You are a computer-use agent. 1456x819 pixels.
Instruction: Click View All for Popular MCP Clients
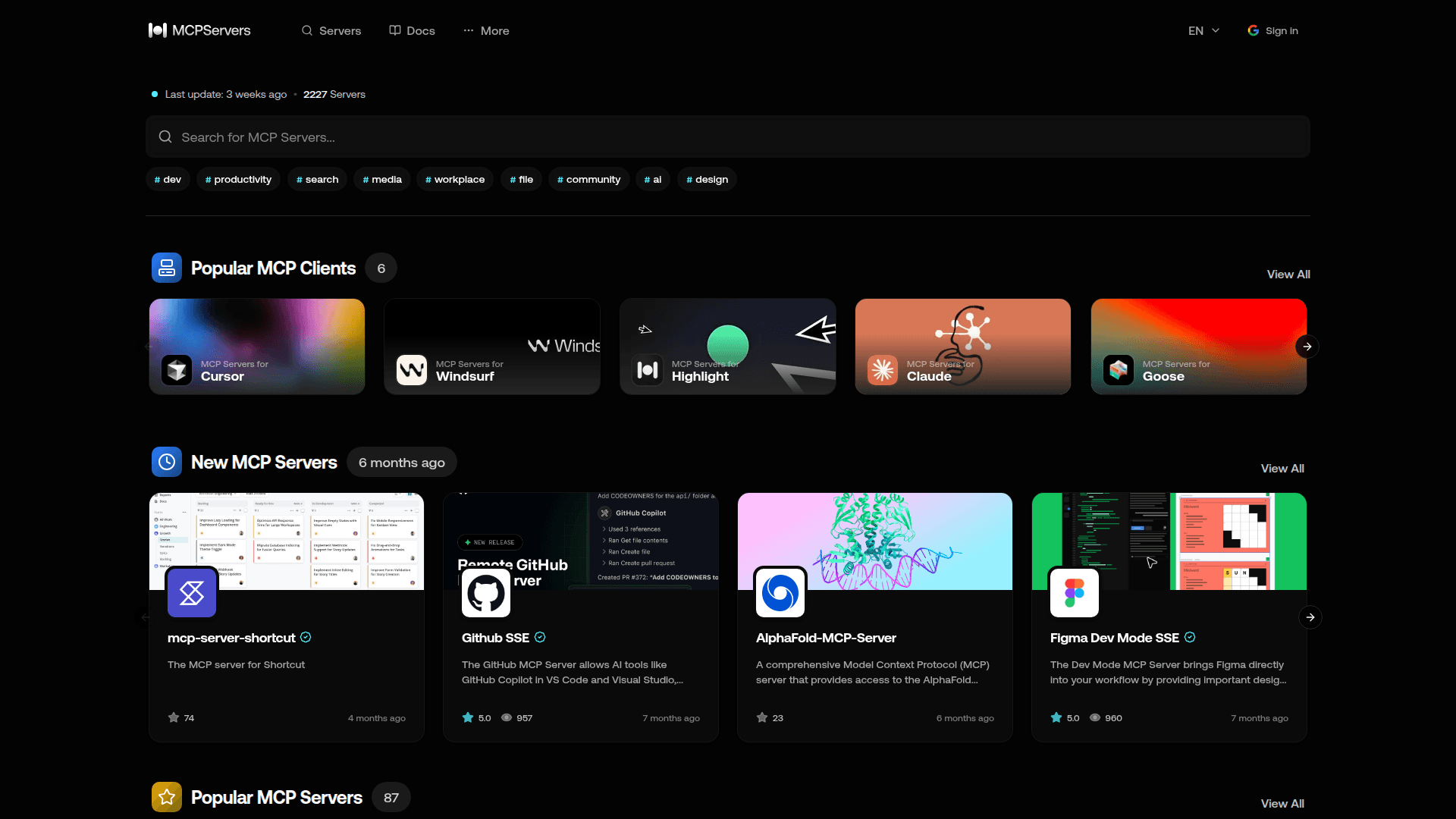point(1288,275)
